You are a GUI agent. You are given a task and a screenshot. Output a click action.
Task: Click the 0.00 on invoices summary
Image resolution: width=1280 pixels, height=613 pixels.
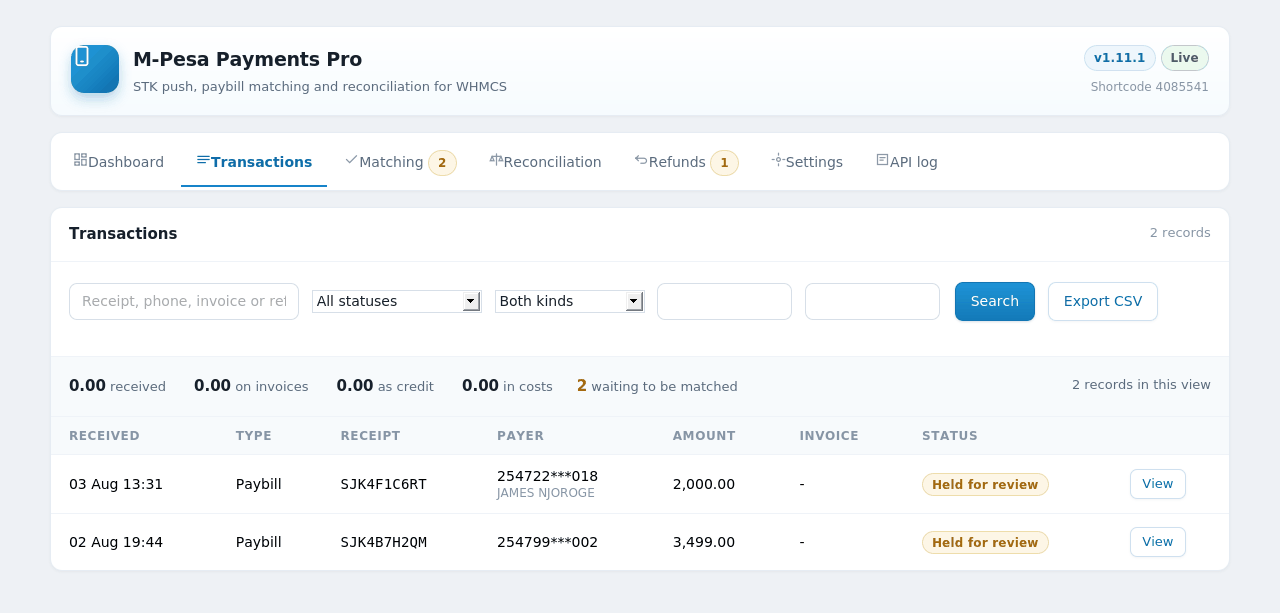(x=251, y=386)
